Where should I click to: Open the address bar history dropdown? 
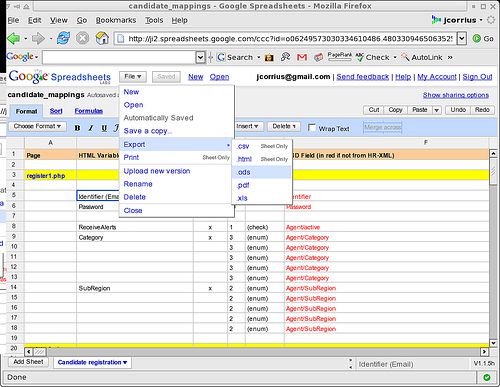point(461,39)
